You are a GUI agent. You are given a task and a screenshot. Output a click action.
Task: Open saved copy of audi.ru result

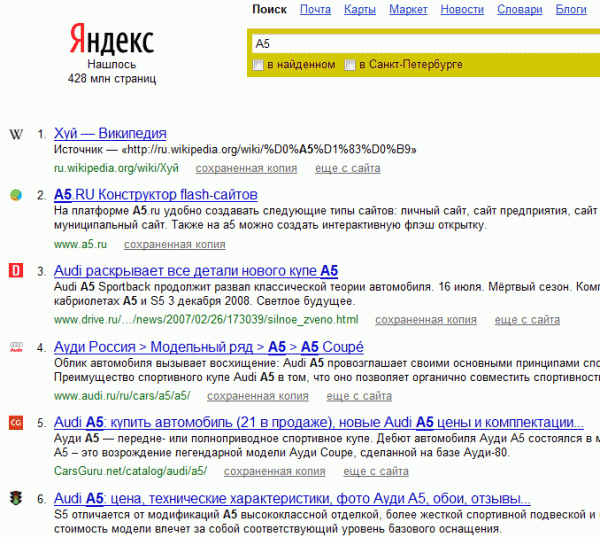258,396
